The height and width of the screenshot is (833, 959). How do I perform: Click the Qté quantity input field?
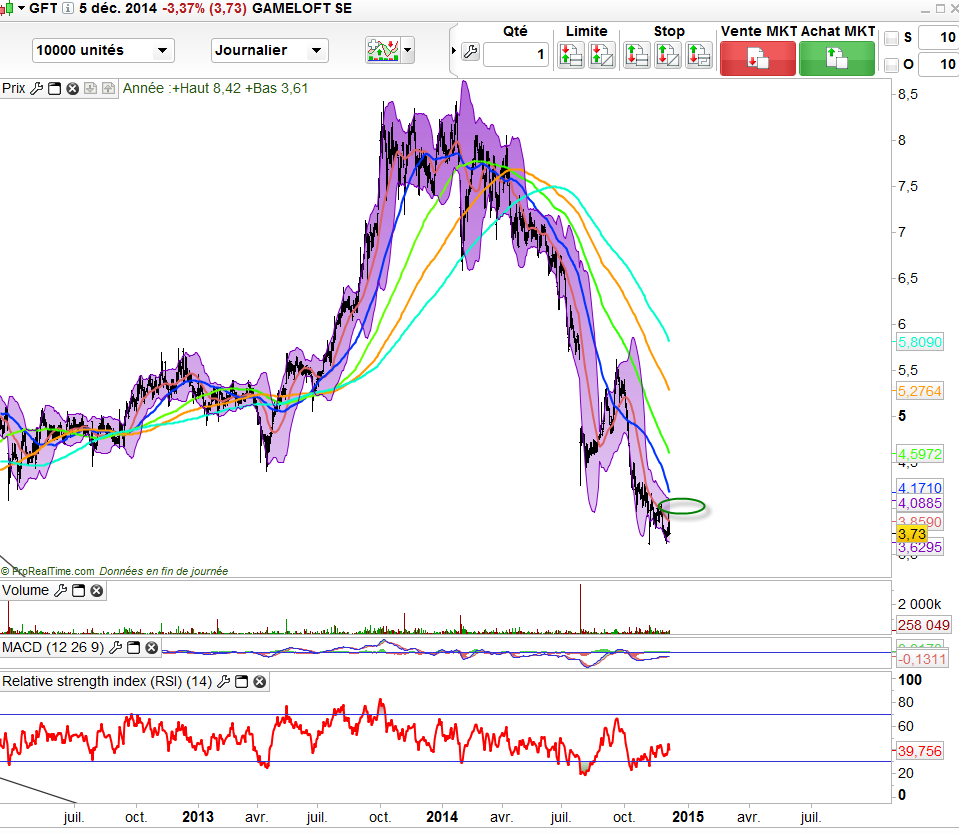516,54
